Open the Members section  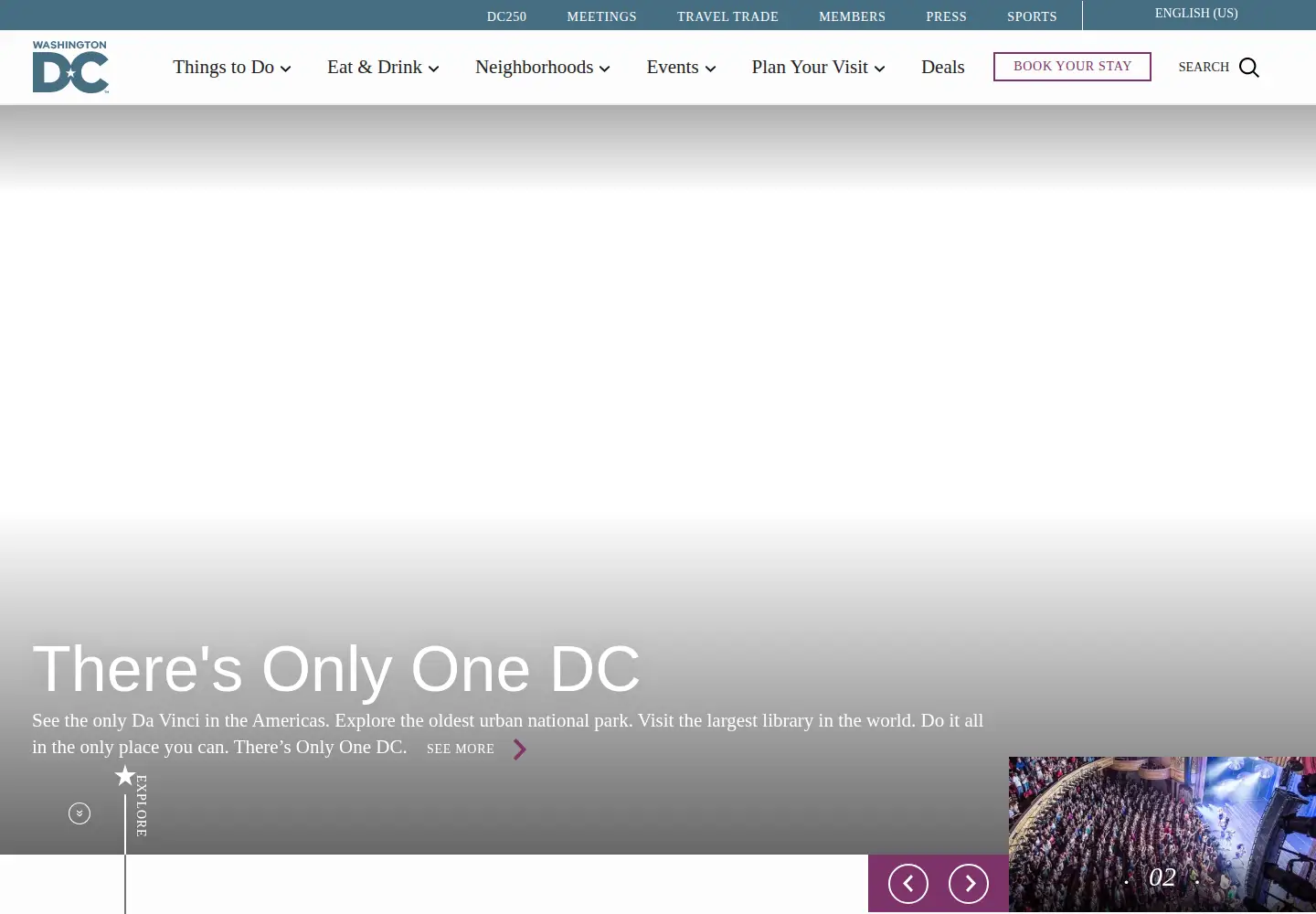pos(852,16)
